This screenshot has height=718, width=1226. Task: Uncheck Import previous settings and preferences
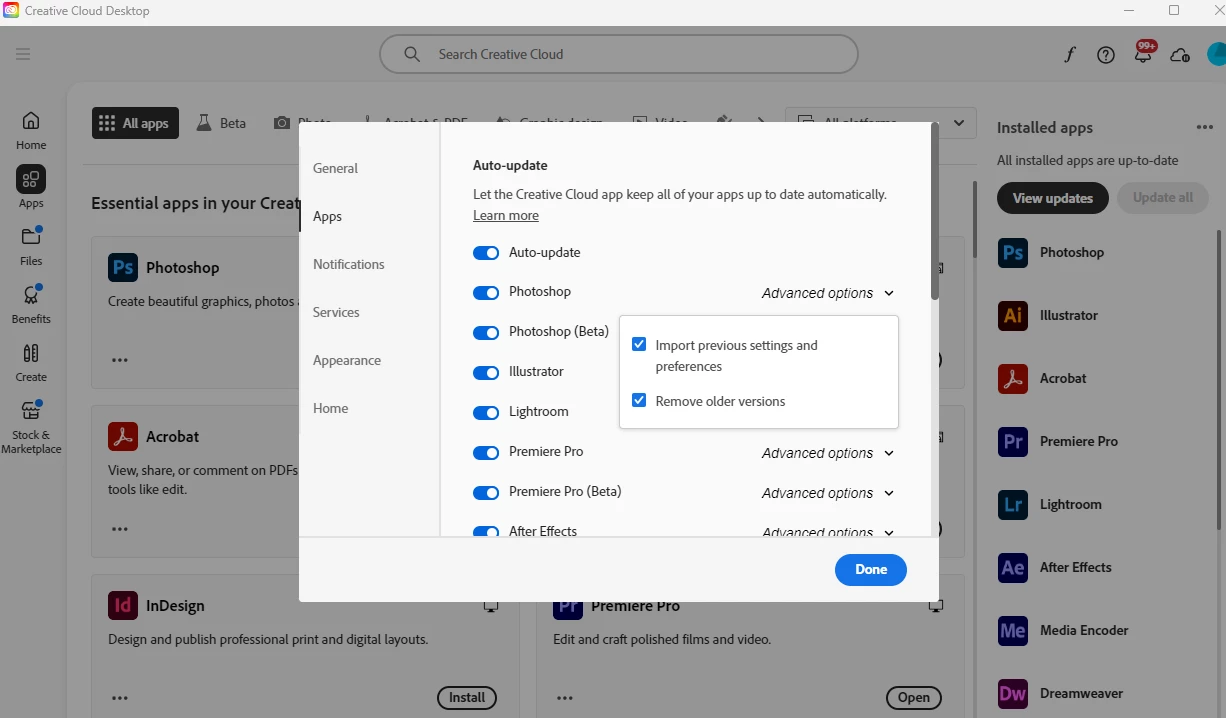(x=639, y=345)
